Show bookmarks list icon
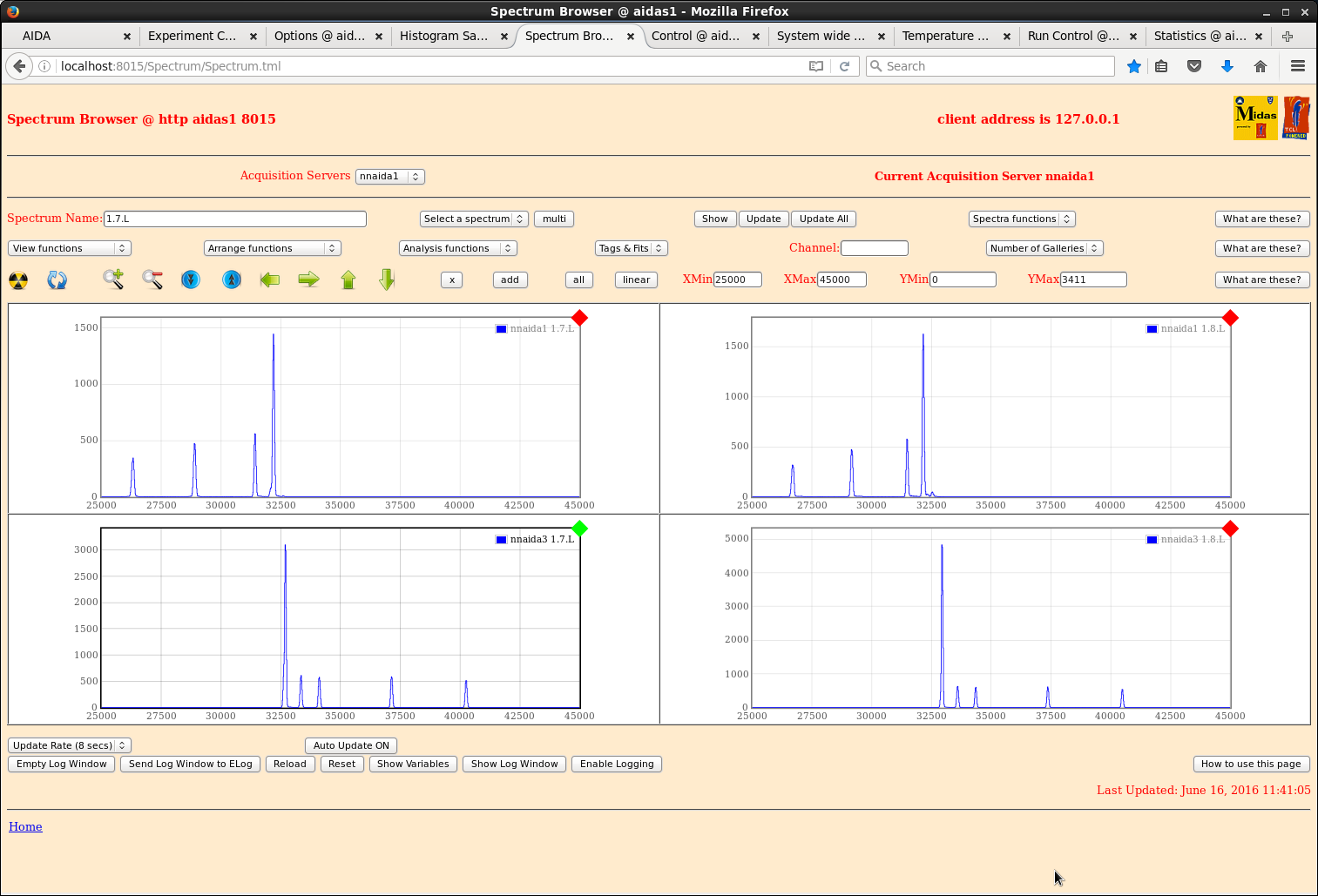Viewport: 1318px width, 896px height. 1161,66
